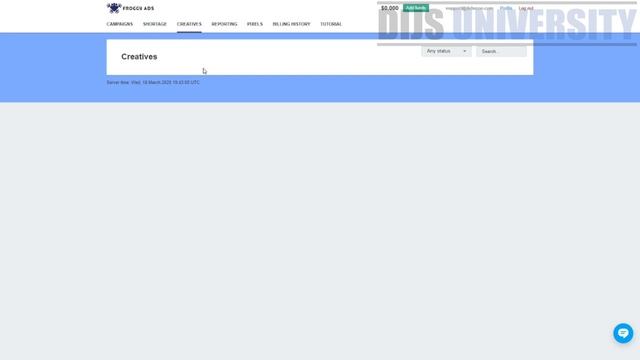Select the Creatives tab

(x=189, y=24)
